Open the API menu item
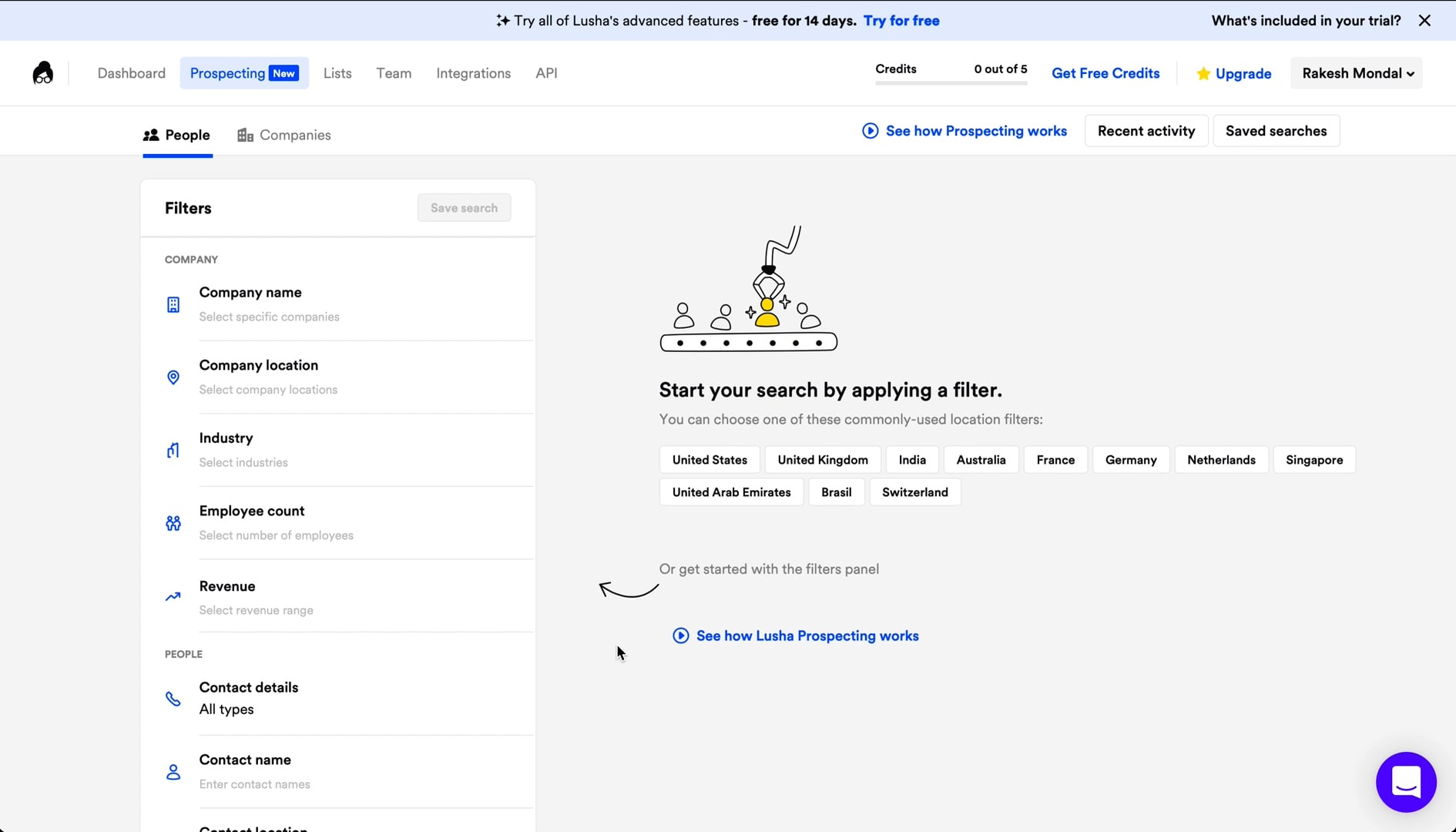 tap(546, 73)
